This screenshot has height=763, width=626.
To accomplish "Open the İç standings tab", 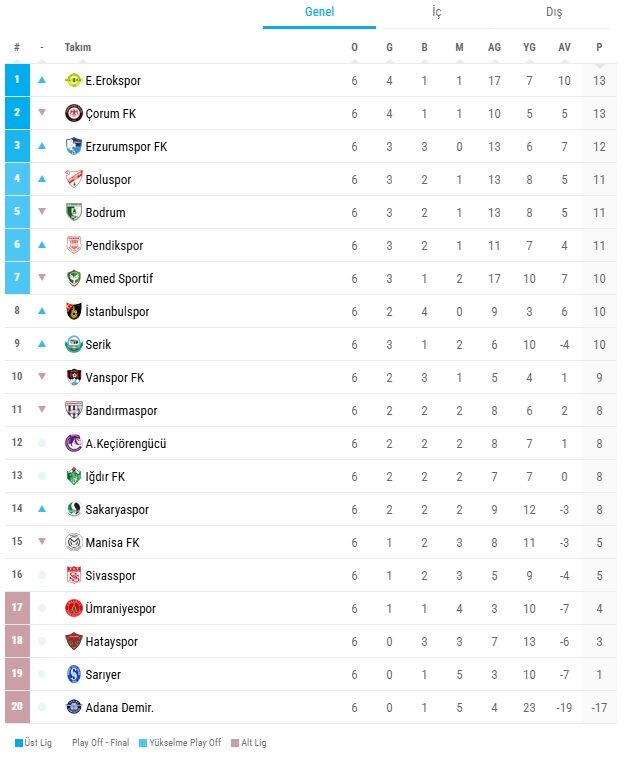I will (437, 12).
